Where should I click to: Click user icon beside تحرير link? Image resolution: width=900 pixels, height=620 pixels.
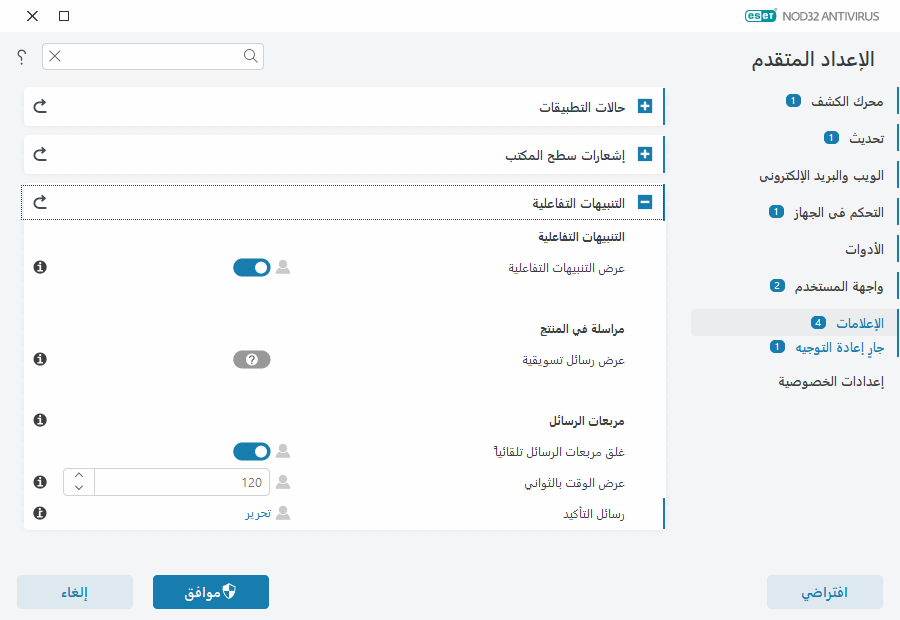pyautogui.click(x=283, y=513)
